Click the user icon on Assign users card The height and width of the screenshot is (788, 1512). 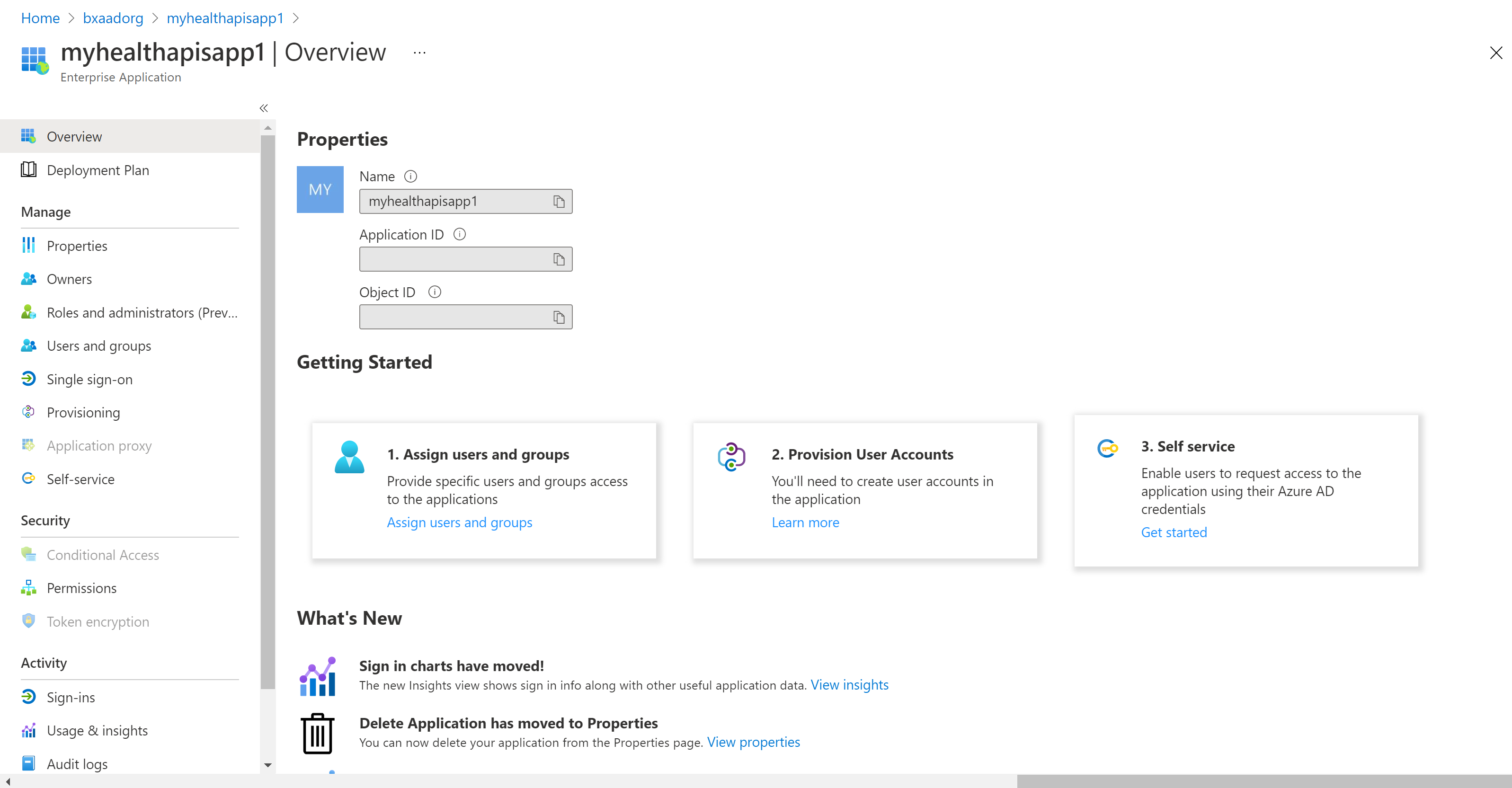349,457
